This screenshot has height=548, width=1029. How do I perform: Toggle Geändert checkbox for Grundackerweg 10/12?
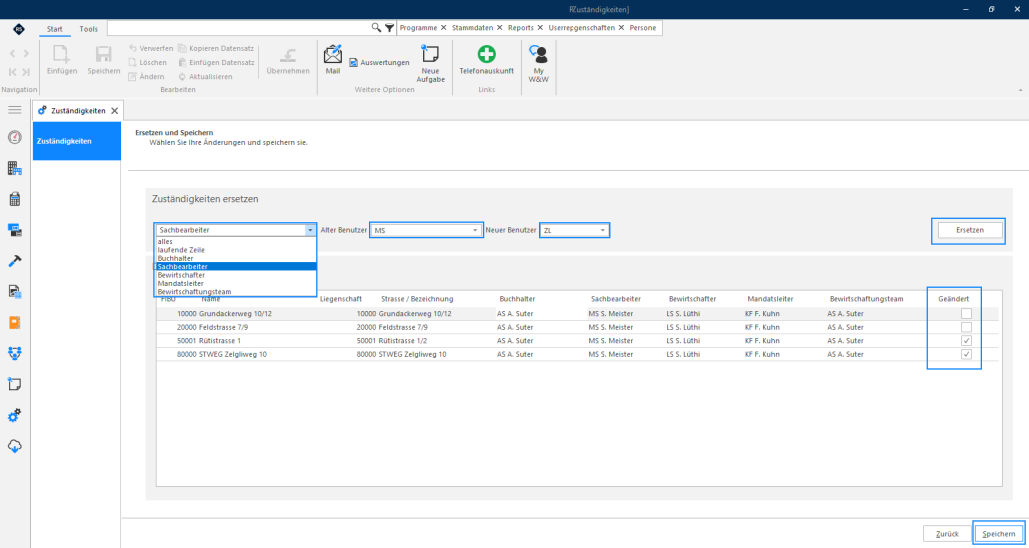[x=966, y=314]
